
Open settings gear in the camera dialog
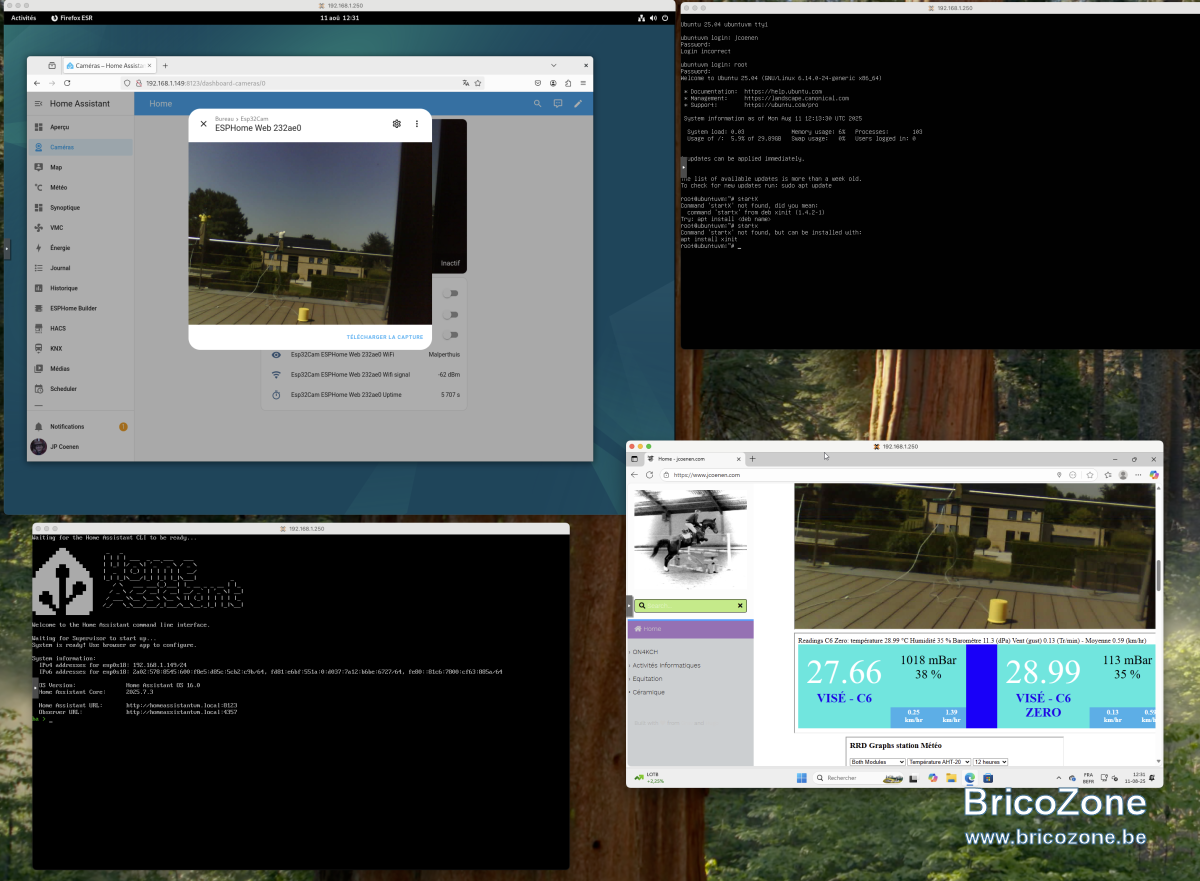(x=396, y=124)
